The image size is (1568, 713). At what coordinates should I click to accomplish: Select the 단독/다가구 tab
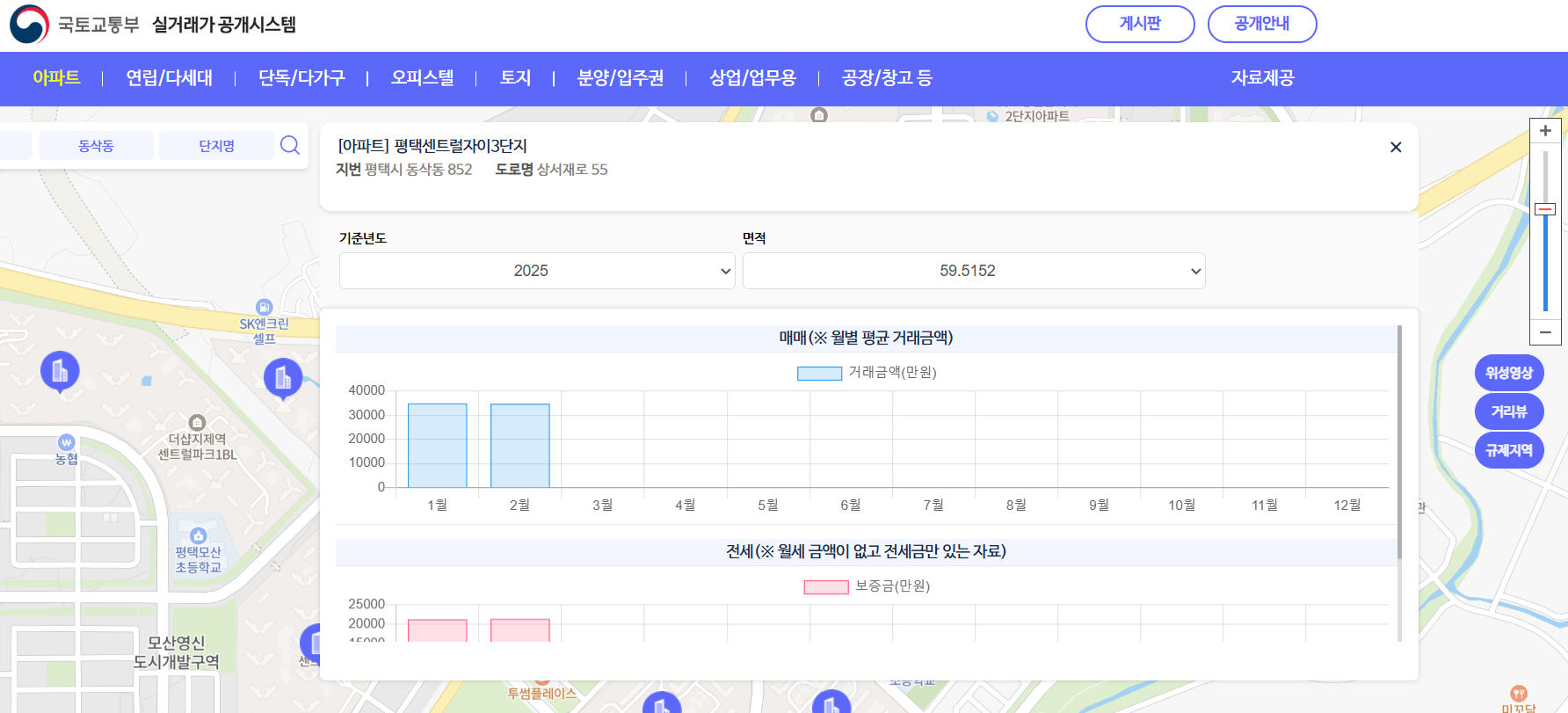coord(301,77)
